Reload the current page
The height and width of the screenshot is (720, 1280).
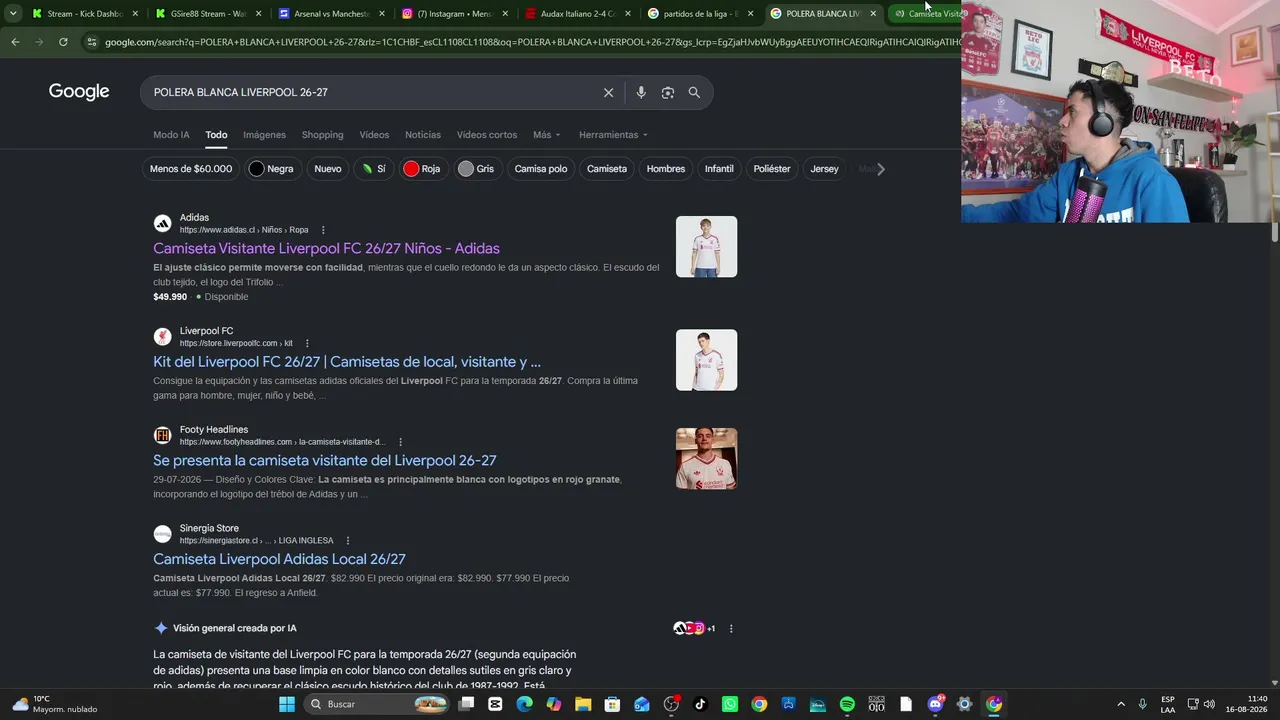click(x=63, y=42)
